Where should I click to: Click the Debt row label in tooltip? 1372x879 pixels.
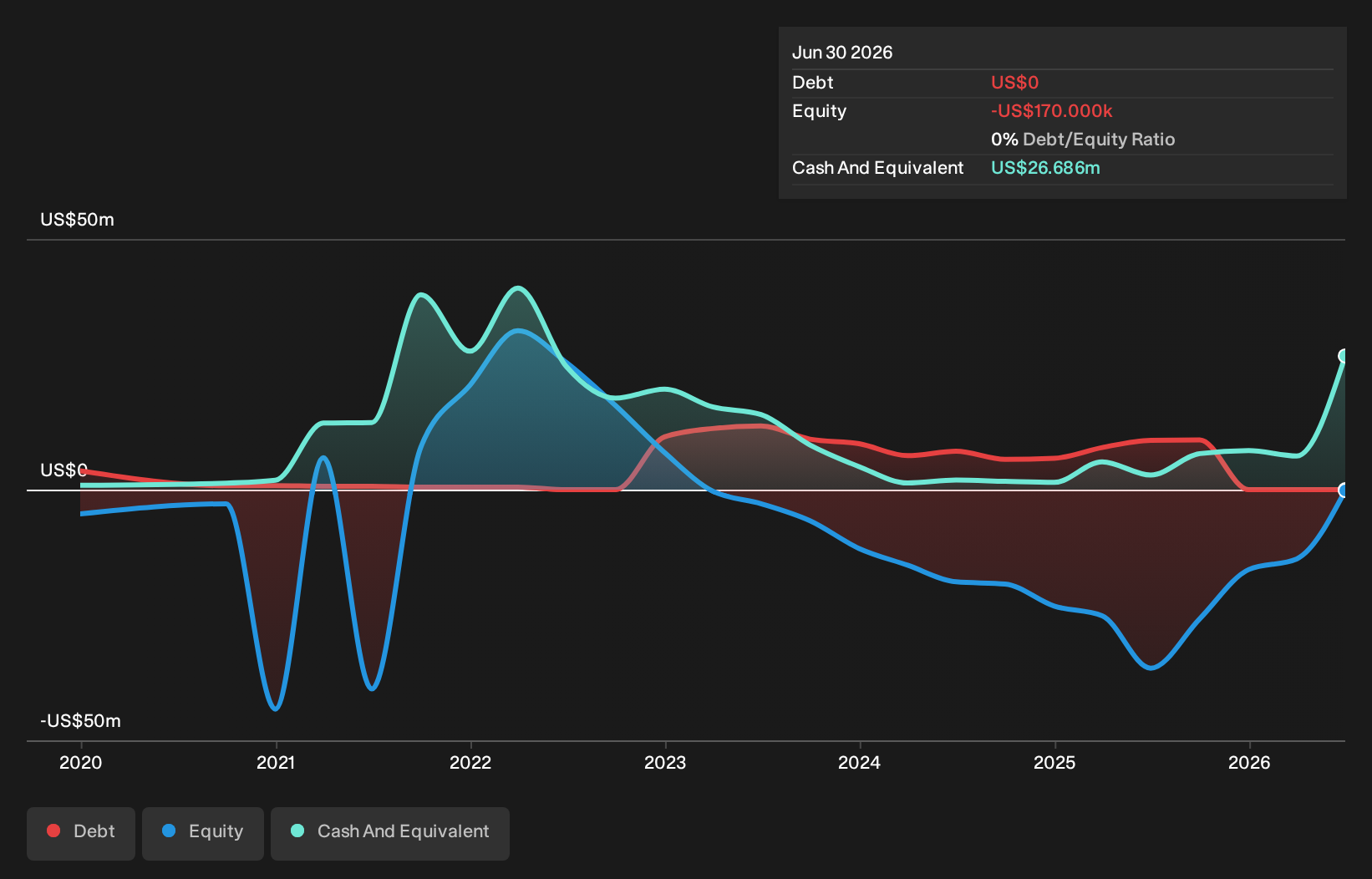point(813,83)
